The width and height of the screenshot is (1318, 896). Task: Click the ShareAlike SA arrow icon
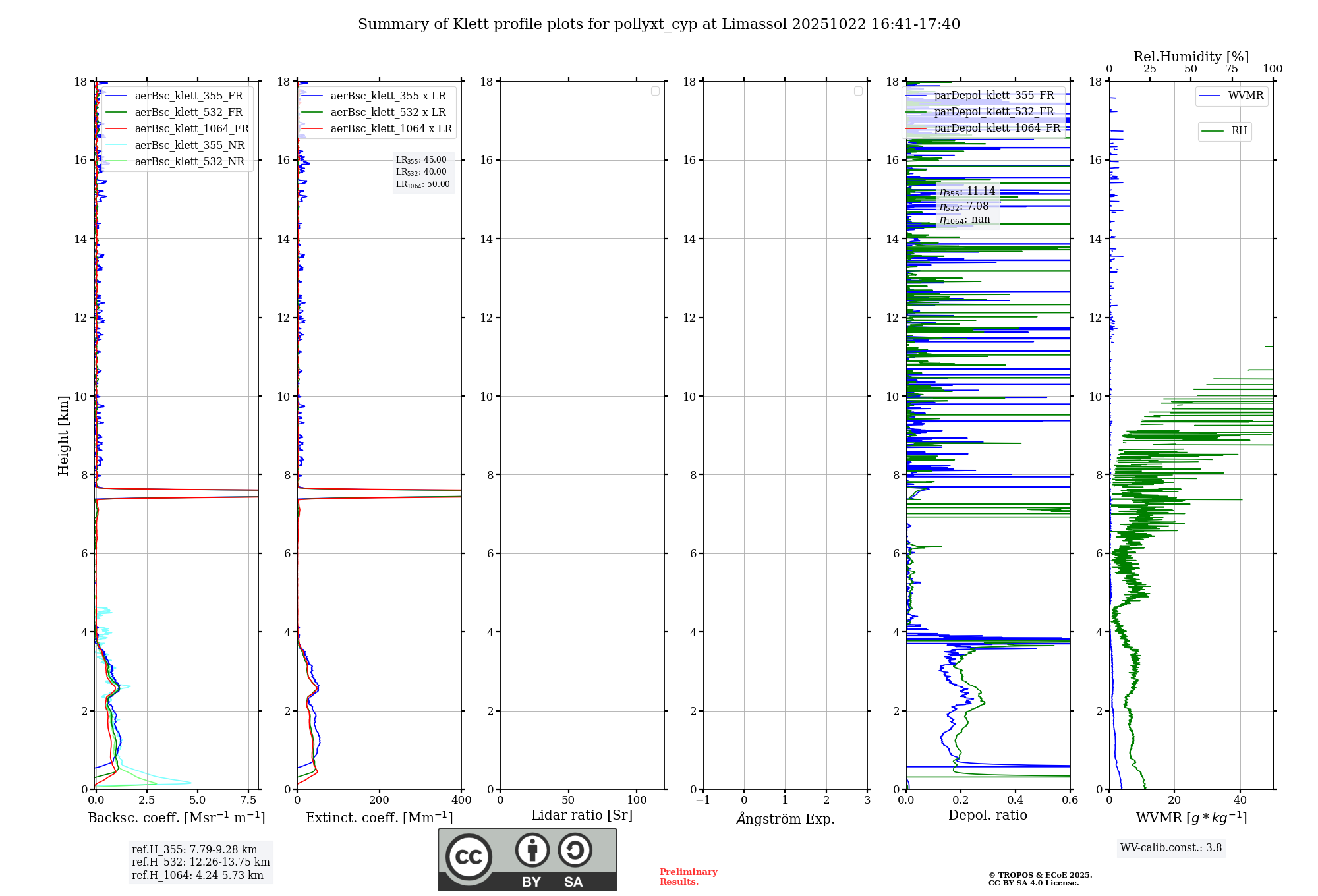click(575, 850)
